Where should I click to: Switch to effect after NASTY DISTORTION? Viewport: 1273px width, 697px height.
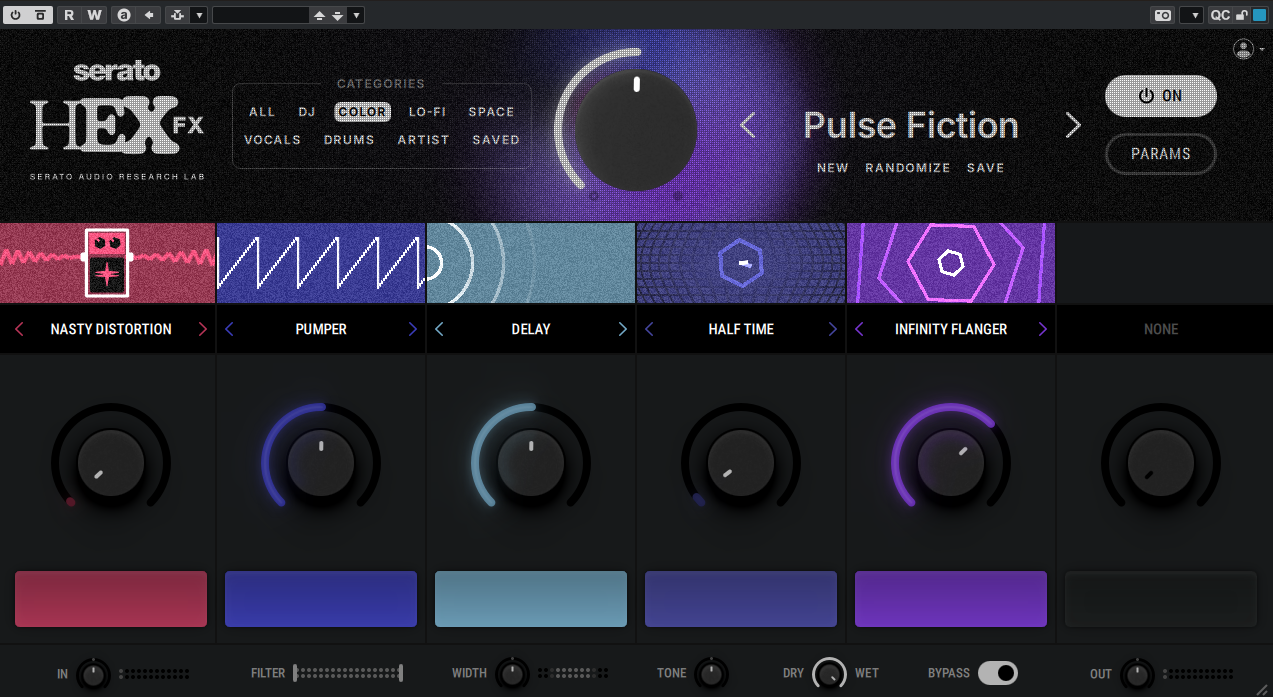click(x=203, y=329)
